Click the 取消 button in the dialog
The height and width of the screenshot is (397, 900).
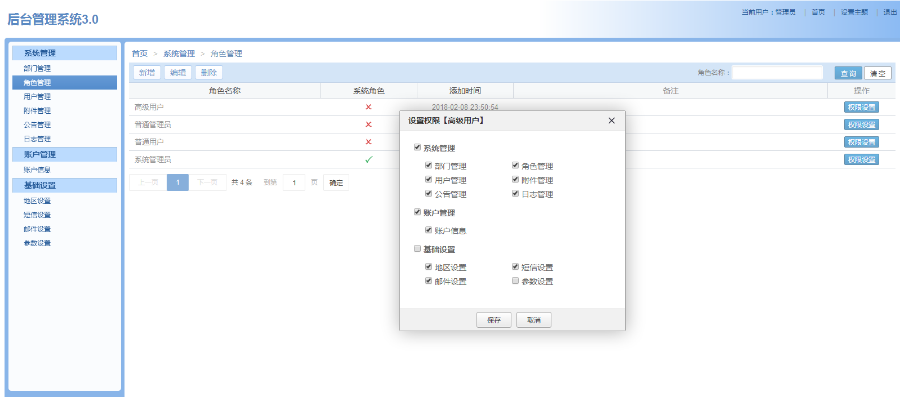(x=534, y=320)
